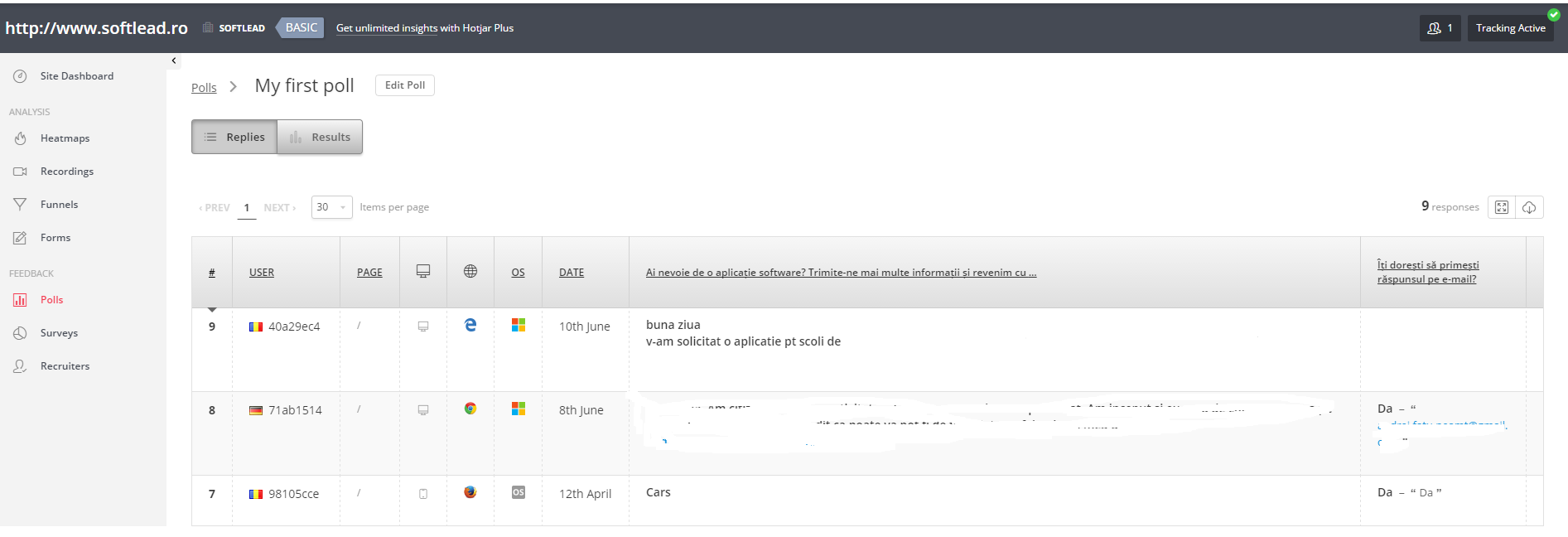The width and height of the screenshot is (1568, 537).
Task: Toggle sort on the # column
Action: (212, 273)
